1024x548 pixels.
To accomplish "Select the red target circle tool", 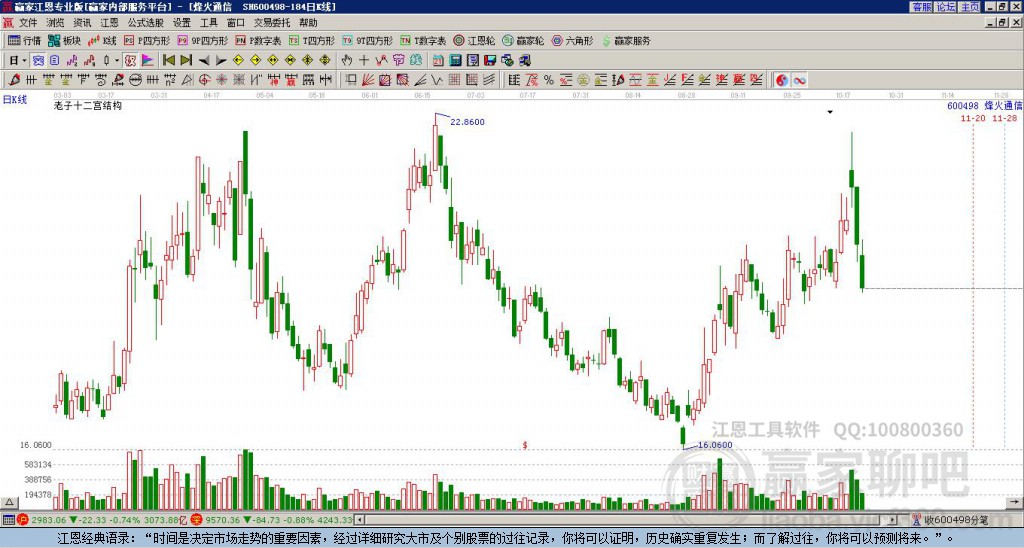I will (x=204, y=80).
